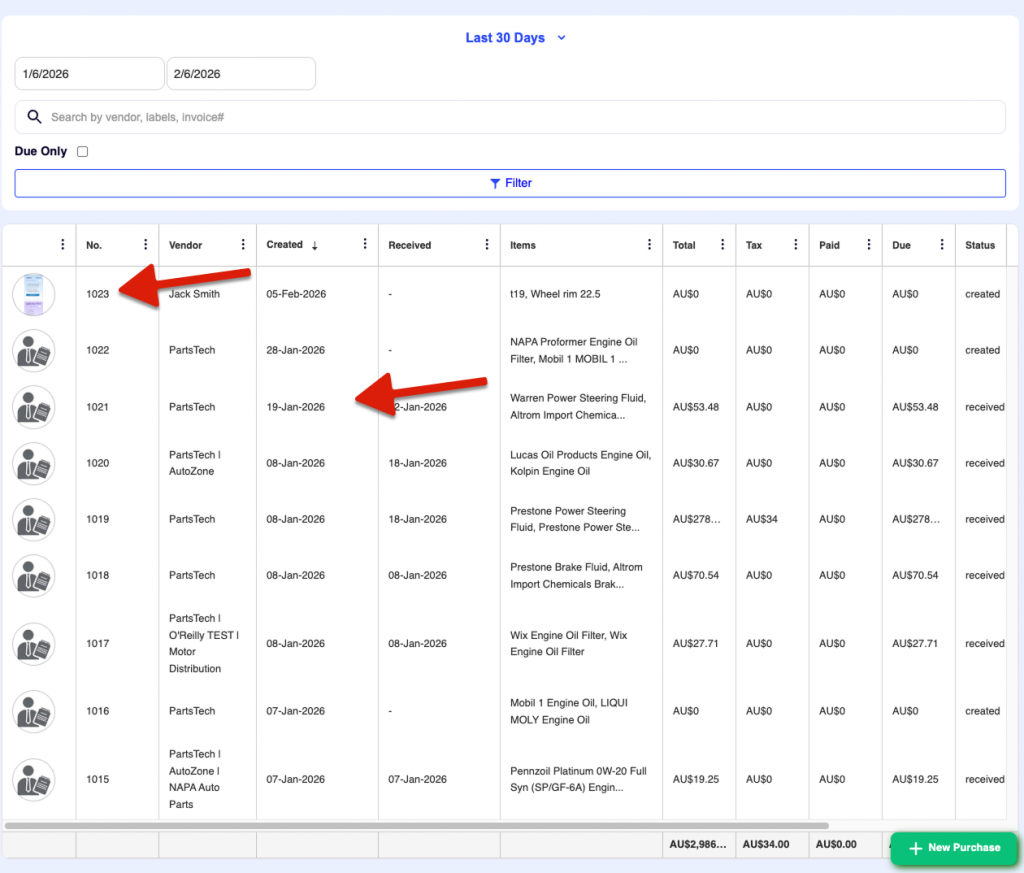The image size is (1024, 873).
Task: Open the Total column options menu
Action: 723,245
